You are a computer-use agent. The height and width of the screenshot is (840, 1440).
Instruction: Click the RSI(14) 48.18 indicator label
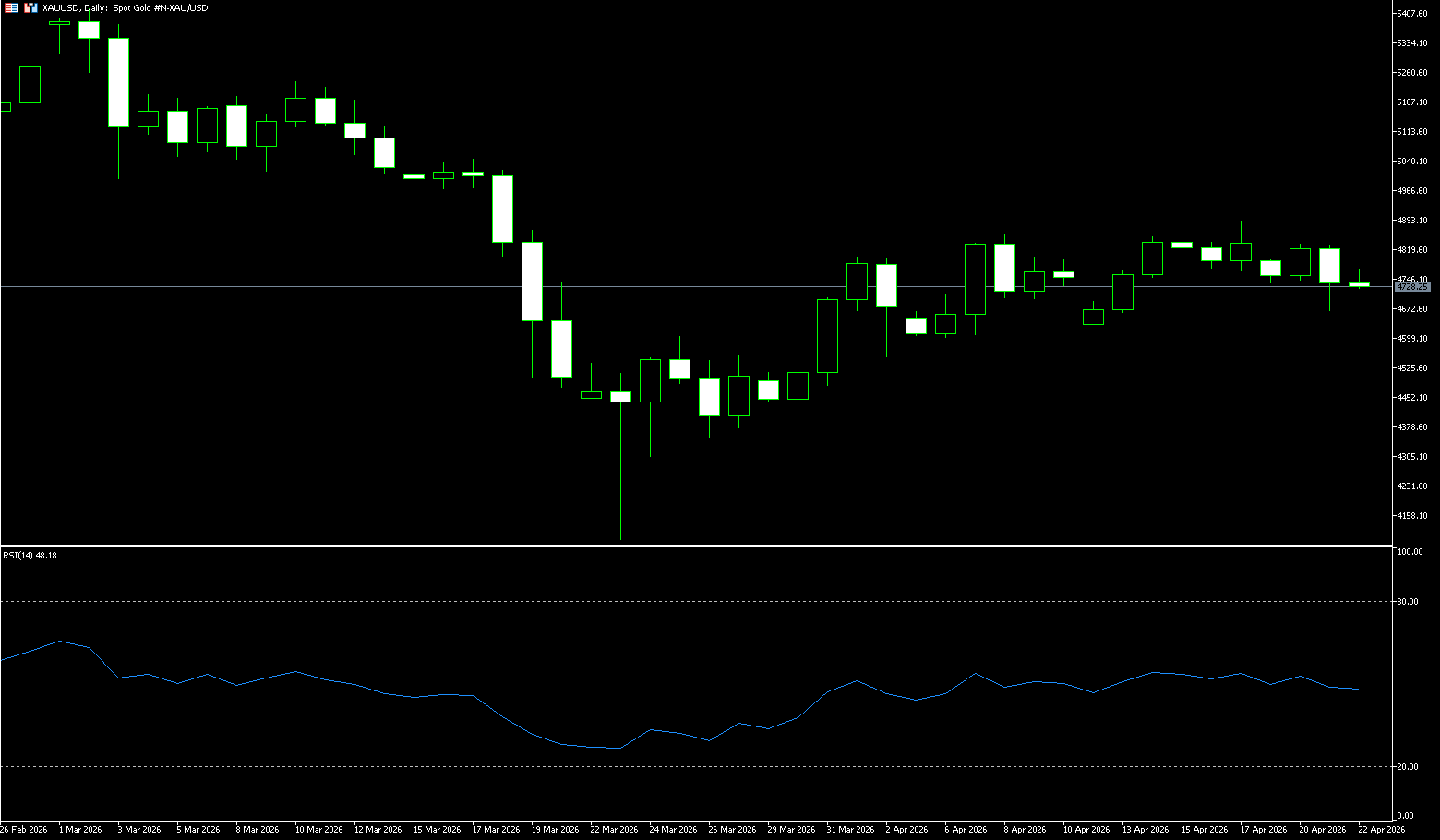(30, 556)
